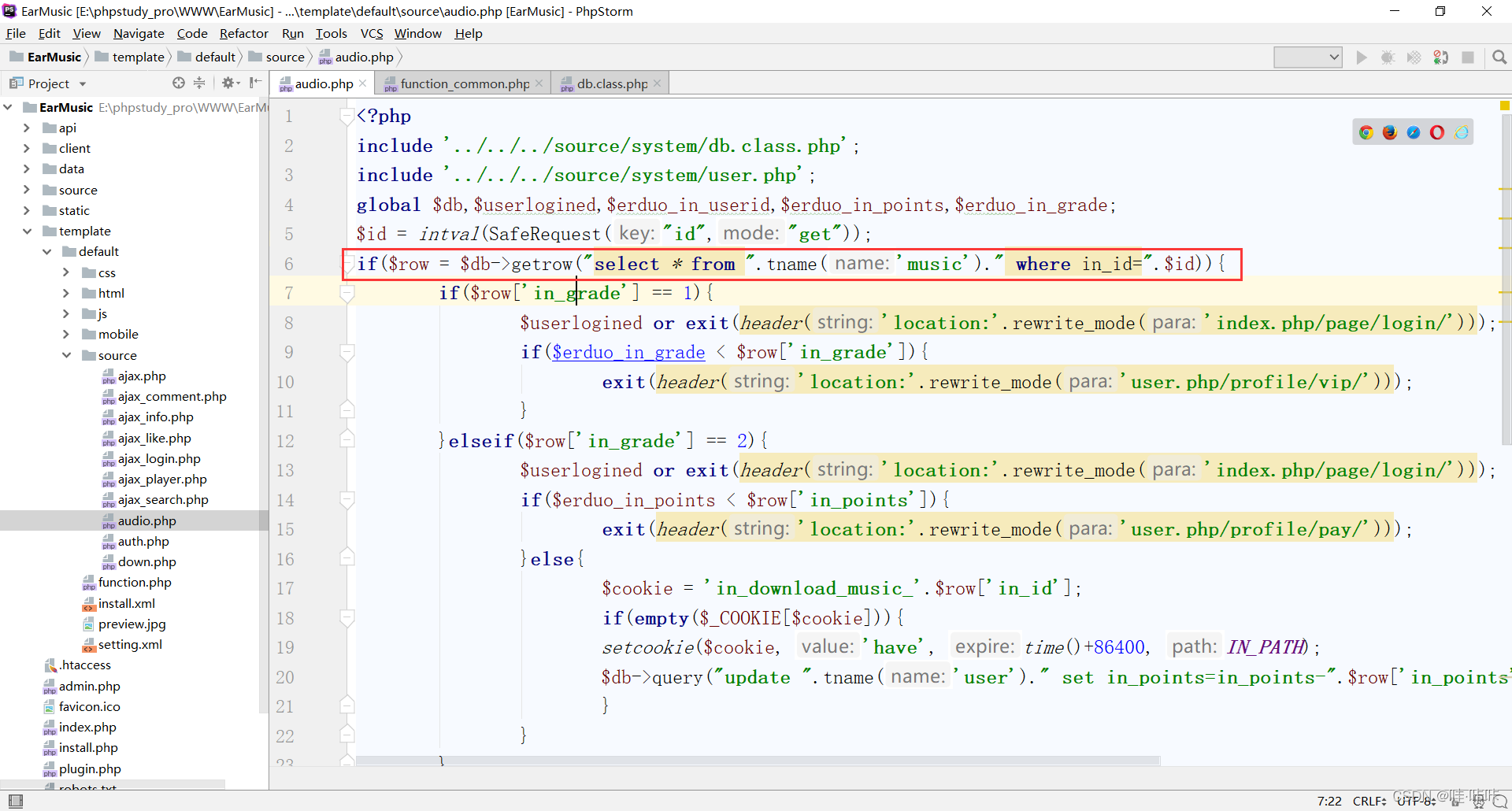Viewport: 1512px width, 811px height.
Task: Click source breadcrumb in navigation bar
Action: point(276,57)
